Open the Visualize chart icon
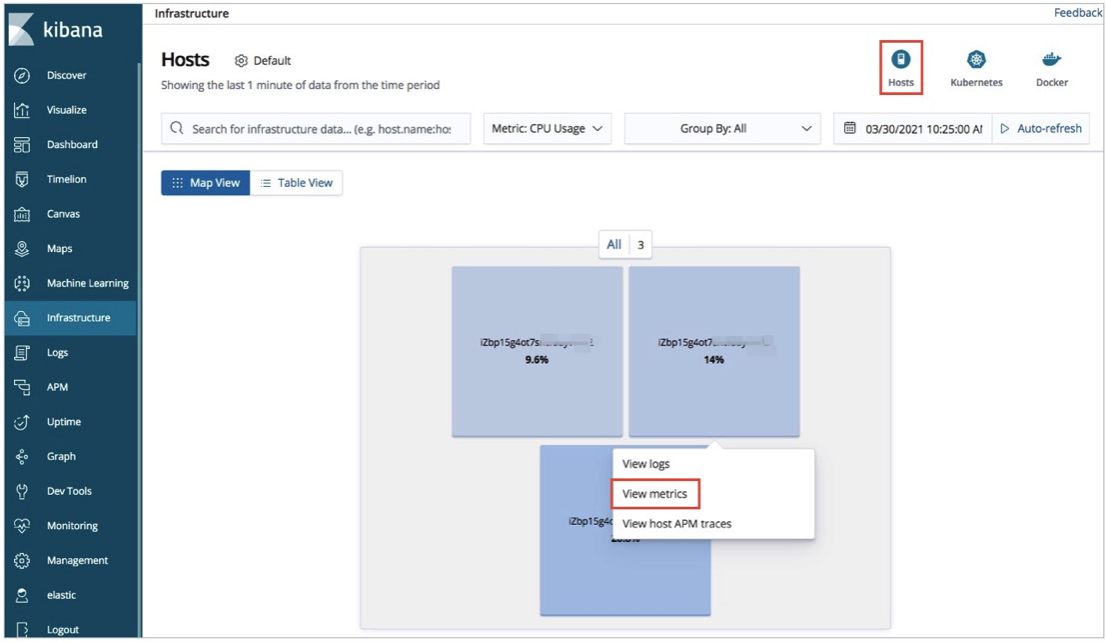 click(x=22, y=110)
